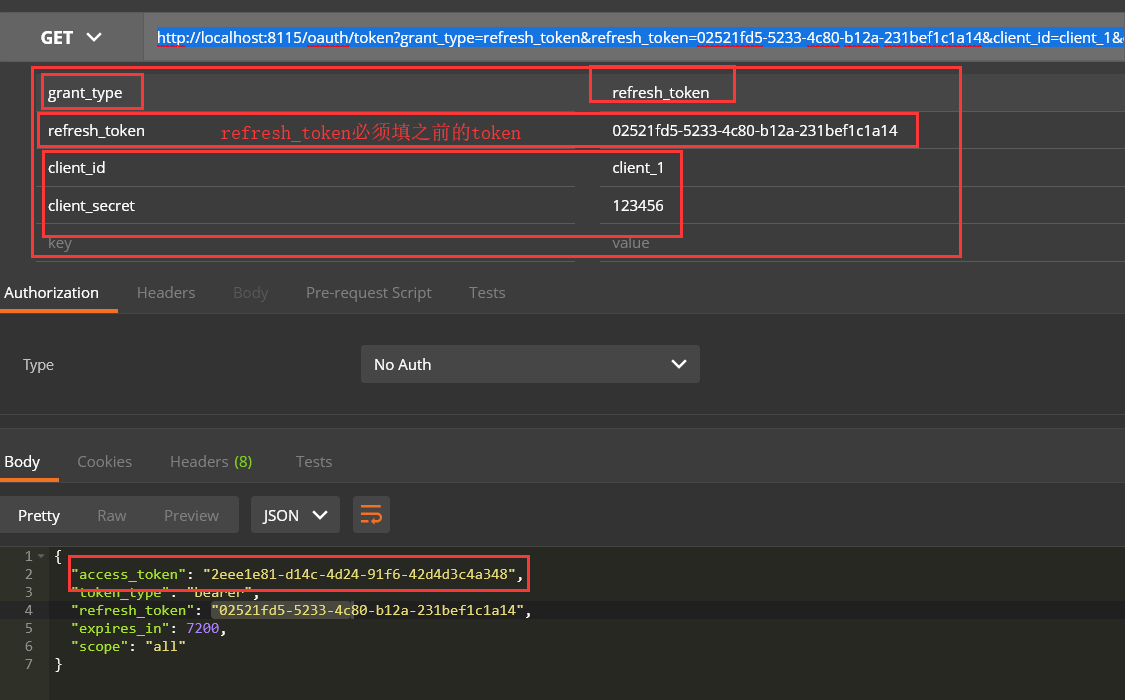This screenshot has width=1125, height=700.
Task: Select the client_id key field
Action: point(305,168)
